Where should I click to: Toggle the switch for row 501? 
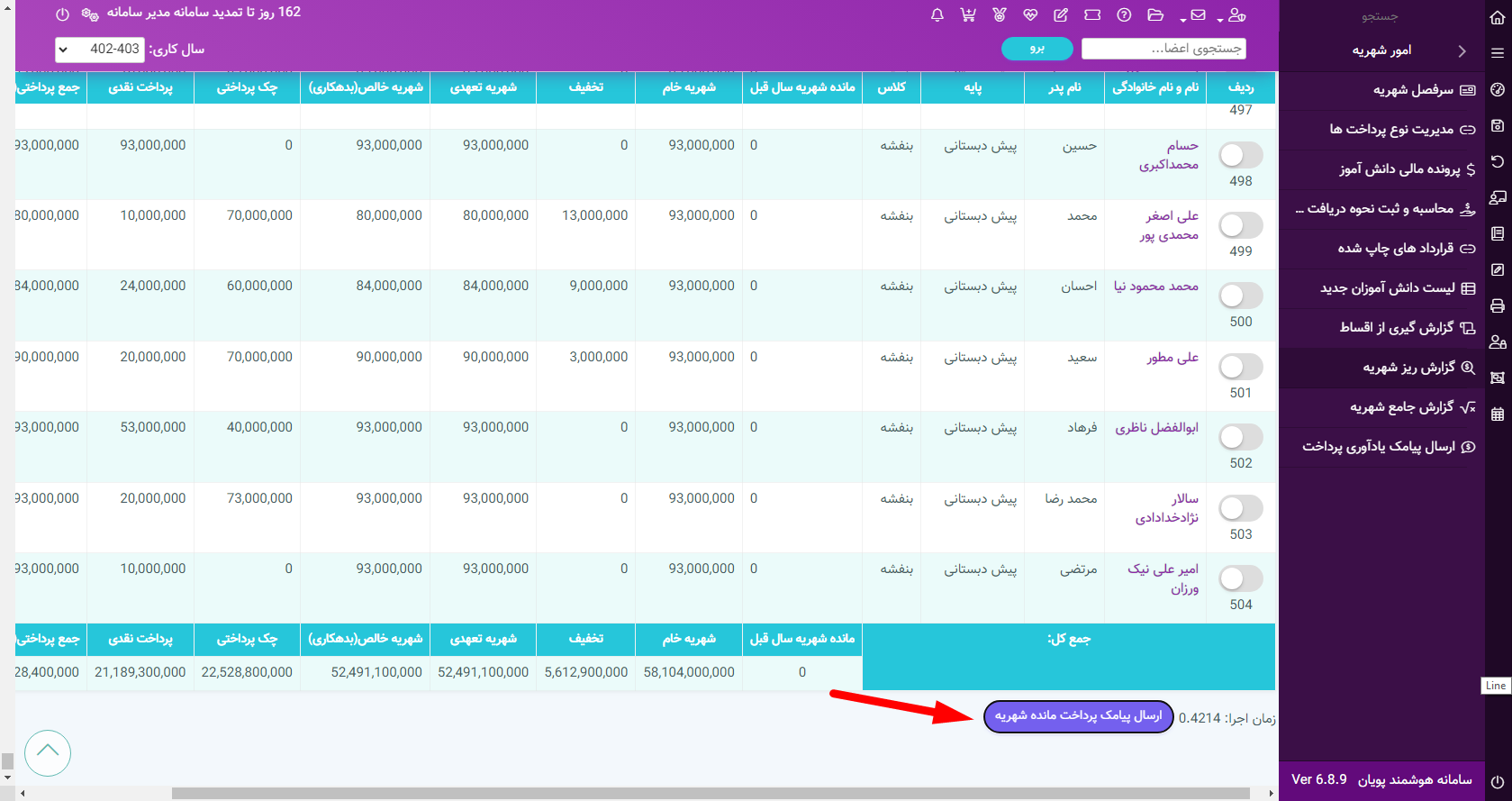[1241, 367]
